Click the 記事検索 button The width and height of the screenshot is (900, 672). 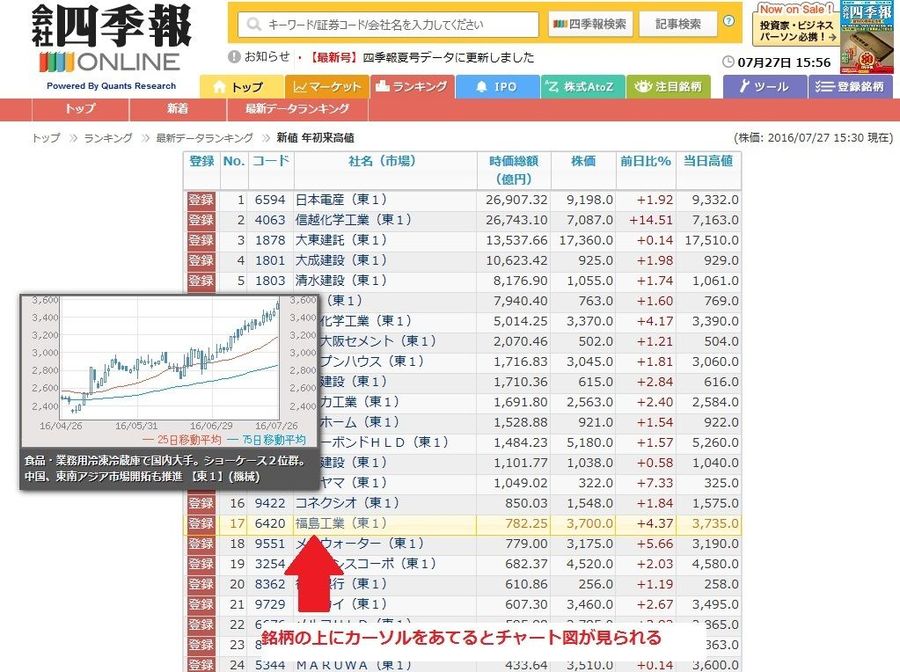[678, 24]
